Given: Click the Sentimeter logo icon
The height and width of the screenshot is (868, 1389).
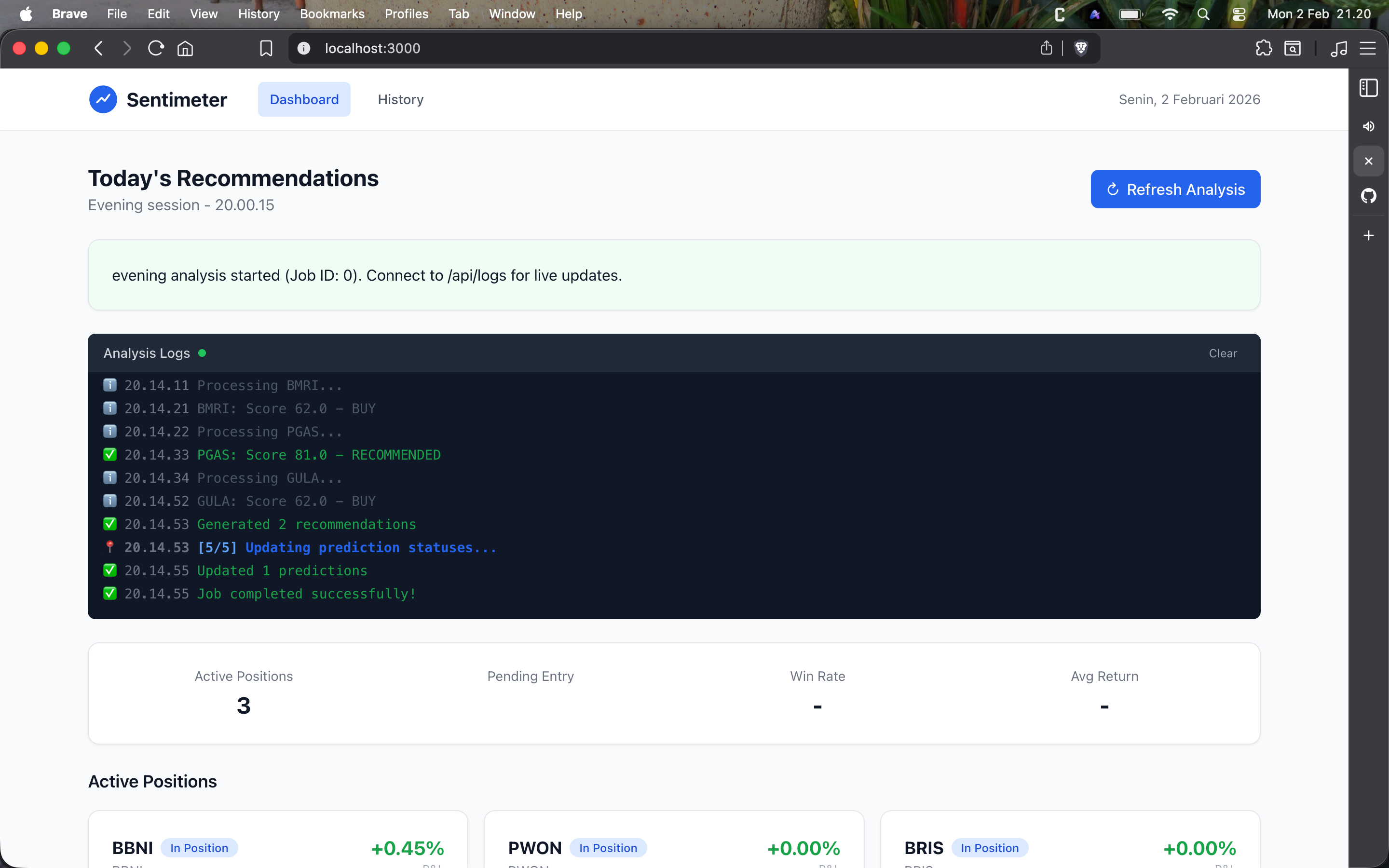Looking at the screenshot, I should click(x=103, y=99).
